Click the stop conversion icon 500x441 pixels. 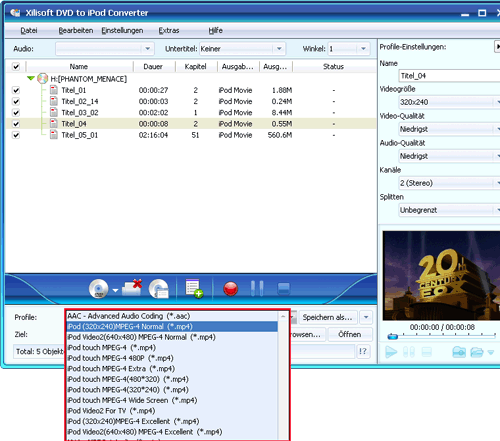[284, 289]
